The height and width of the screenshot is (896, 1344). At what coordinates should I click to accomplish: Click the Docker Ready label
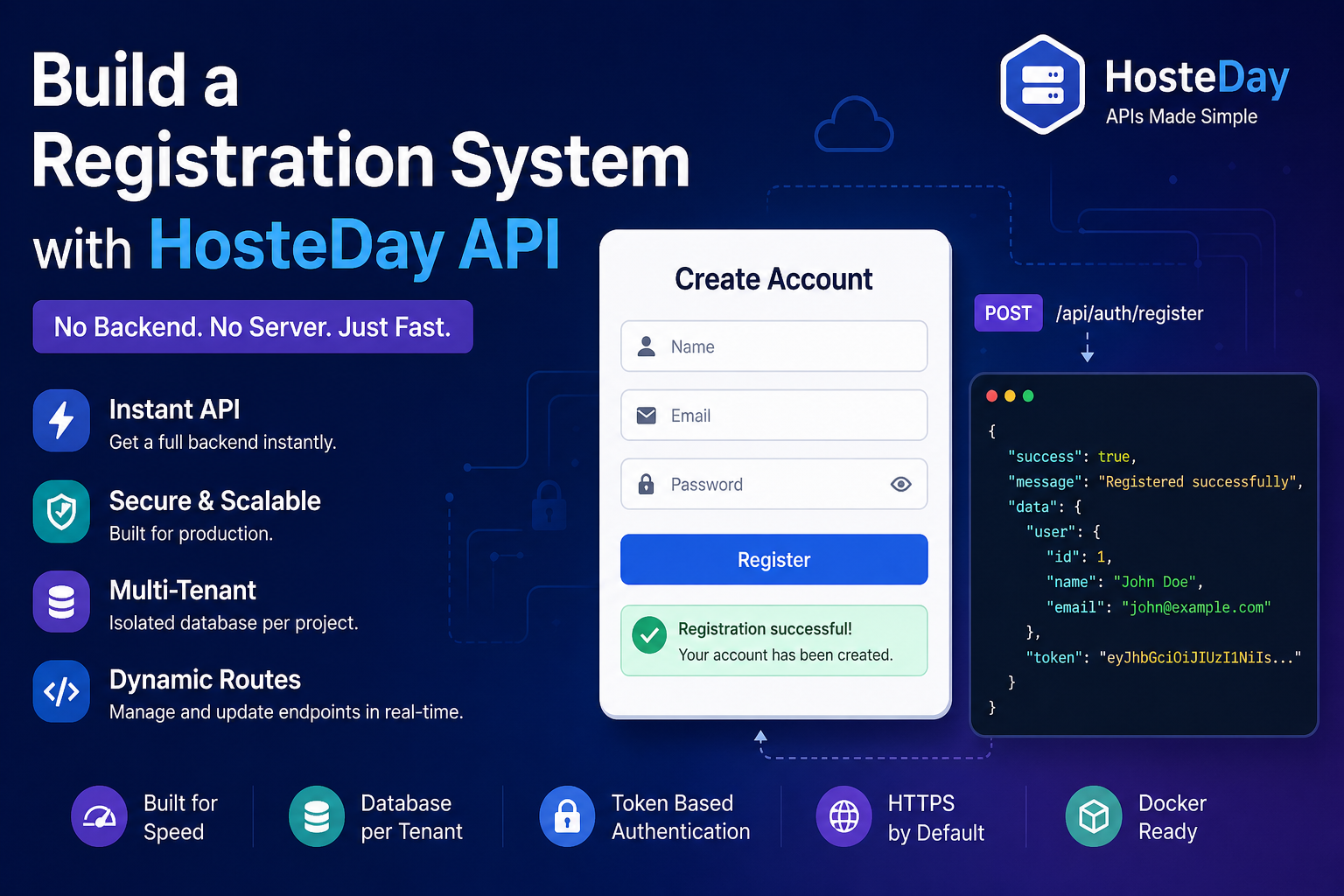1172,817
